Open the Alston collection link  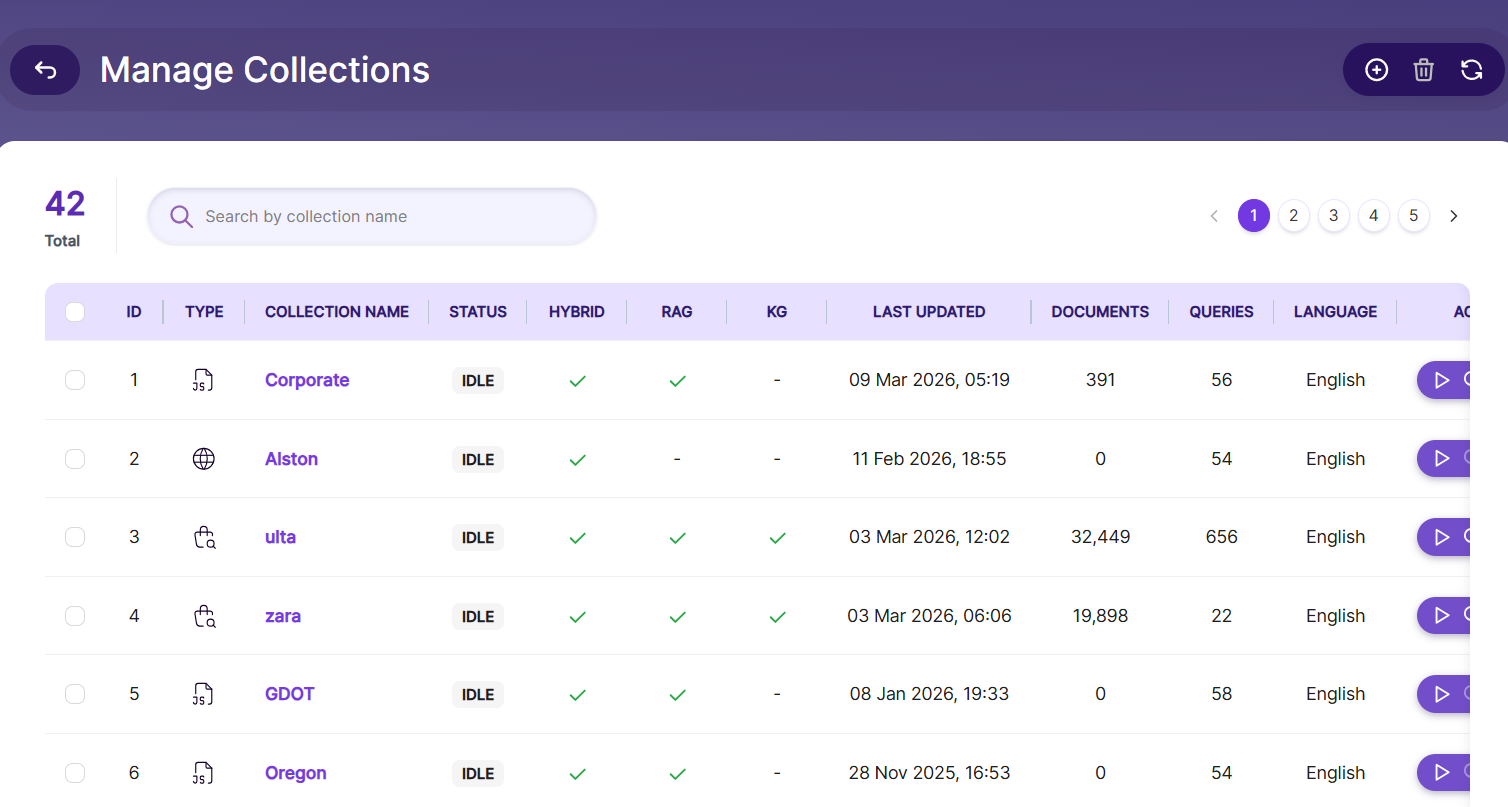pyautogui.click(x=291, y=458)
